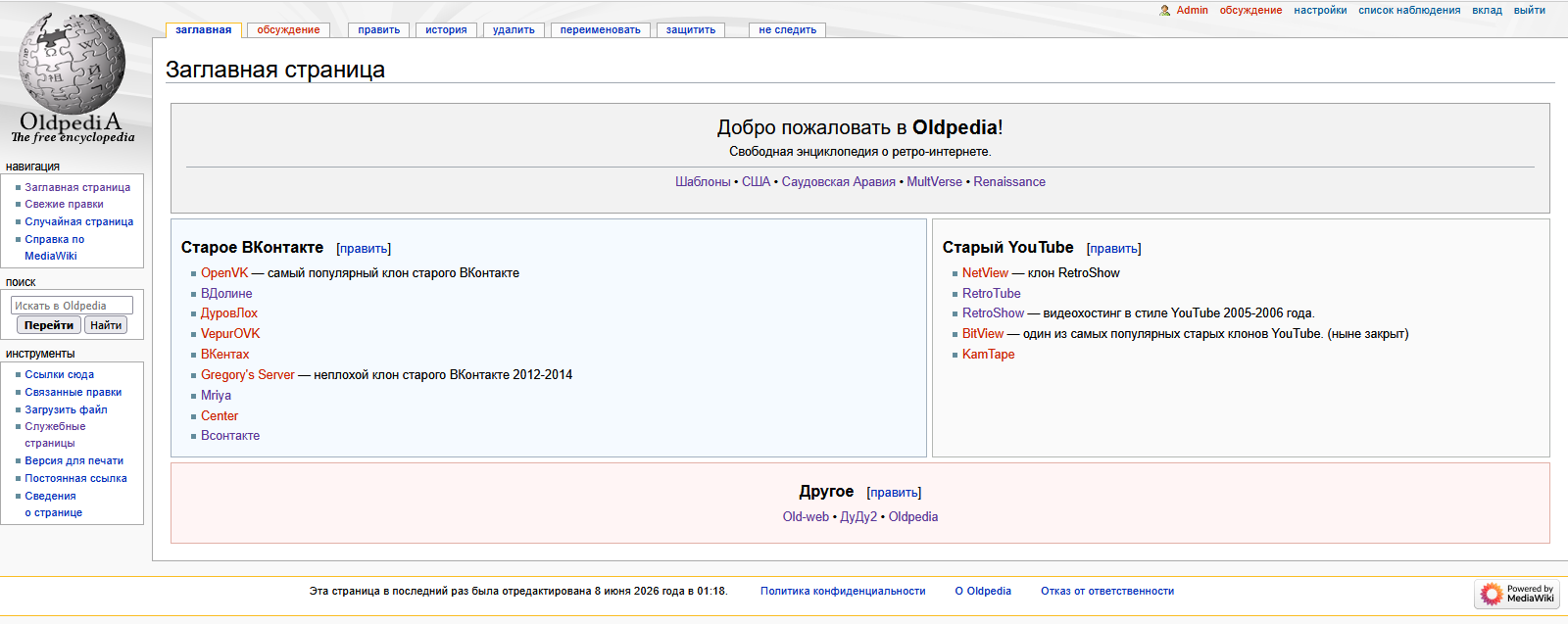1568x624 pixels.
Task: Open the Gregory's Server article link
Action: [248, 375]
